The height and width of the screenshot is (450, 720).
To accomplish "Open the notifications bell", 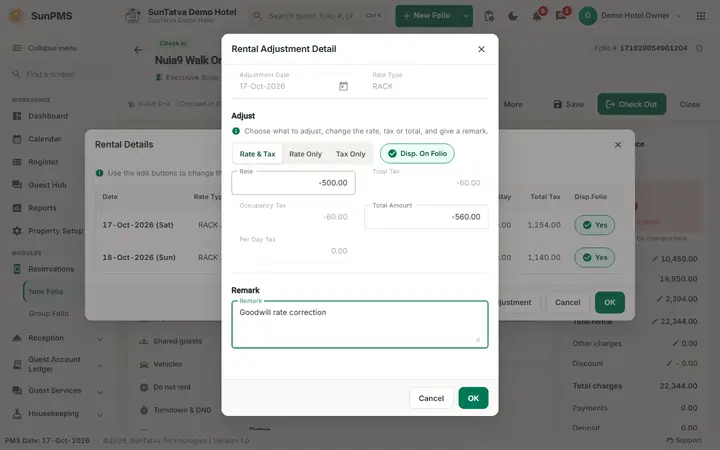I will pos(537,16).
